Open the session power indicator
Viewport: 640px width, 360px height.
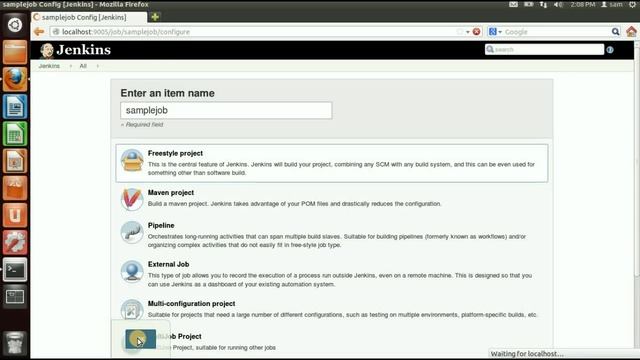[x=633, y=4]
